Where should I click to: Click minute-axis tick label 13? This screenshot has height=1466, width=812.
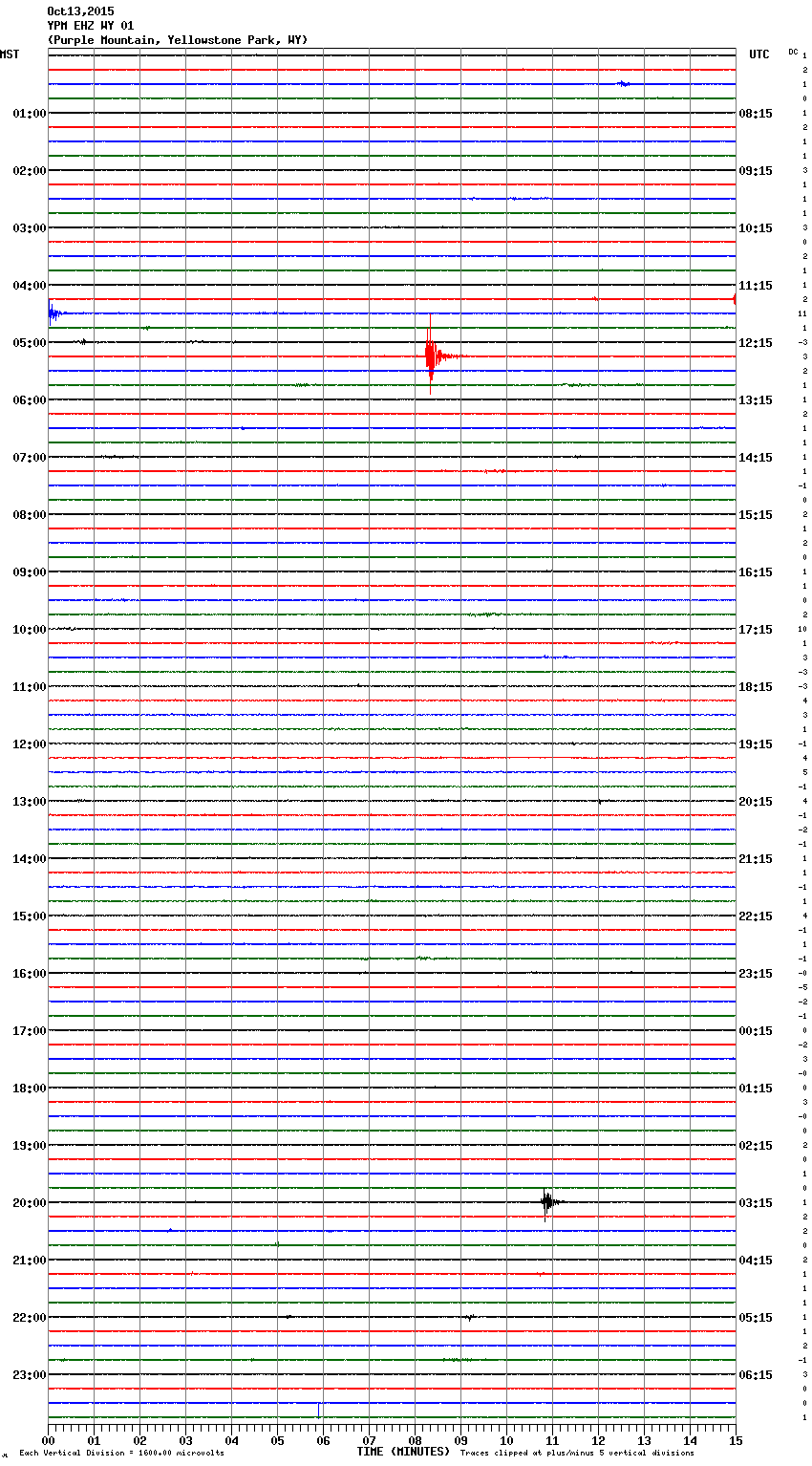coord(644,1440)
